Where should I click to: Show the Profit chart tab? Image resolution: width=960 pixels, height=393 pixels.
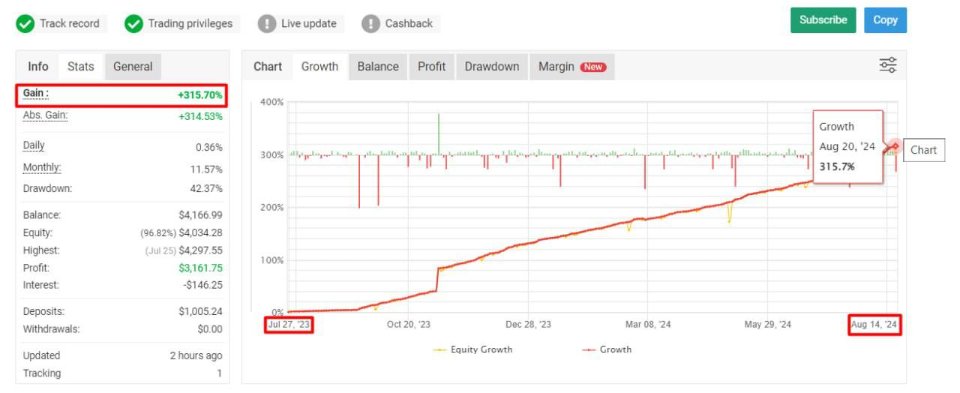pyautogui.click(x=432, y=67)
